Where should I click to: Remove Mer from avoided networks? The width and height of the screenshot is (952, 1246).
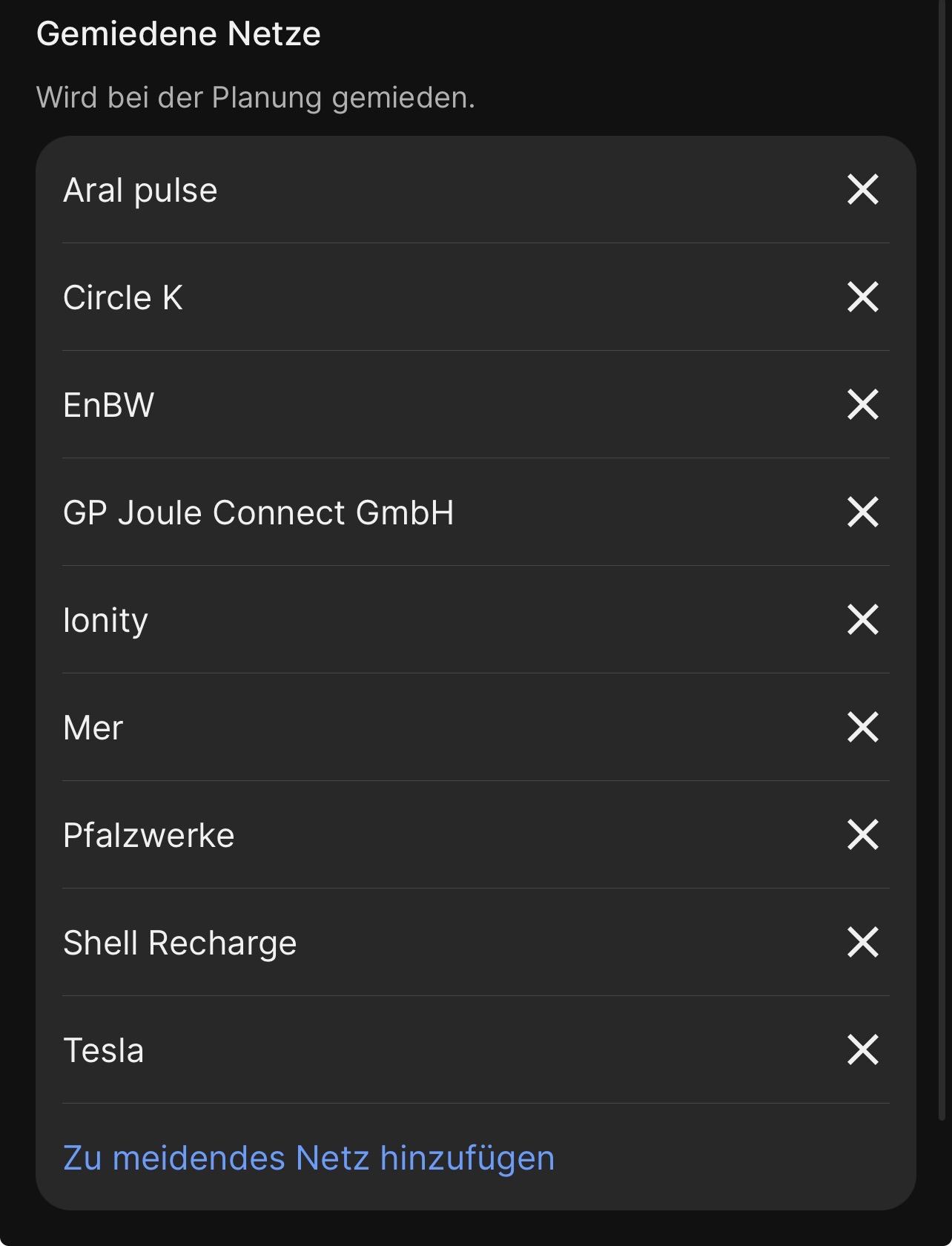862,728
